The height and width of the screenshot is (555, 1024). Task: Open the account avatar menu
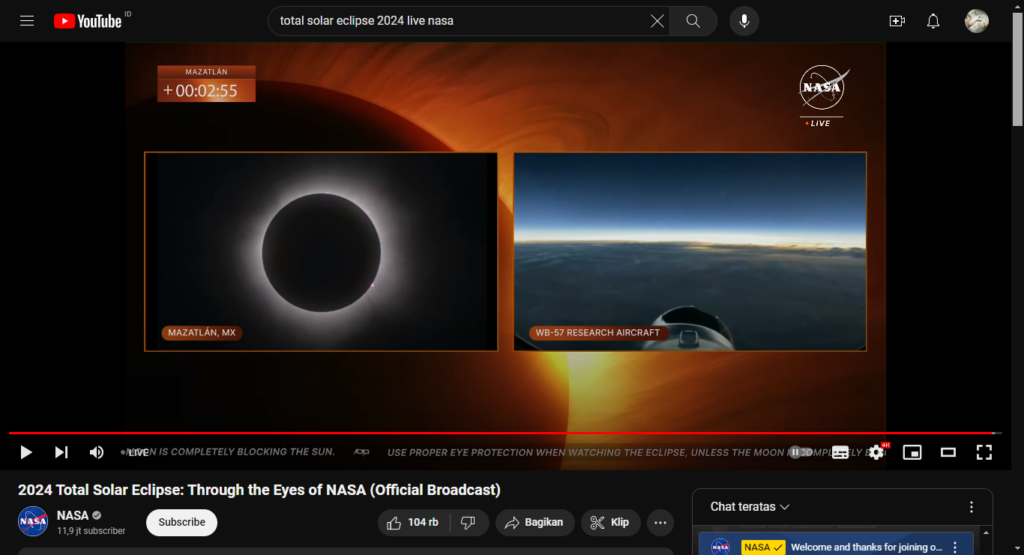point(976,21)
